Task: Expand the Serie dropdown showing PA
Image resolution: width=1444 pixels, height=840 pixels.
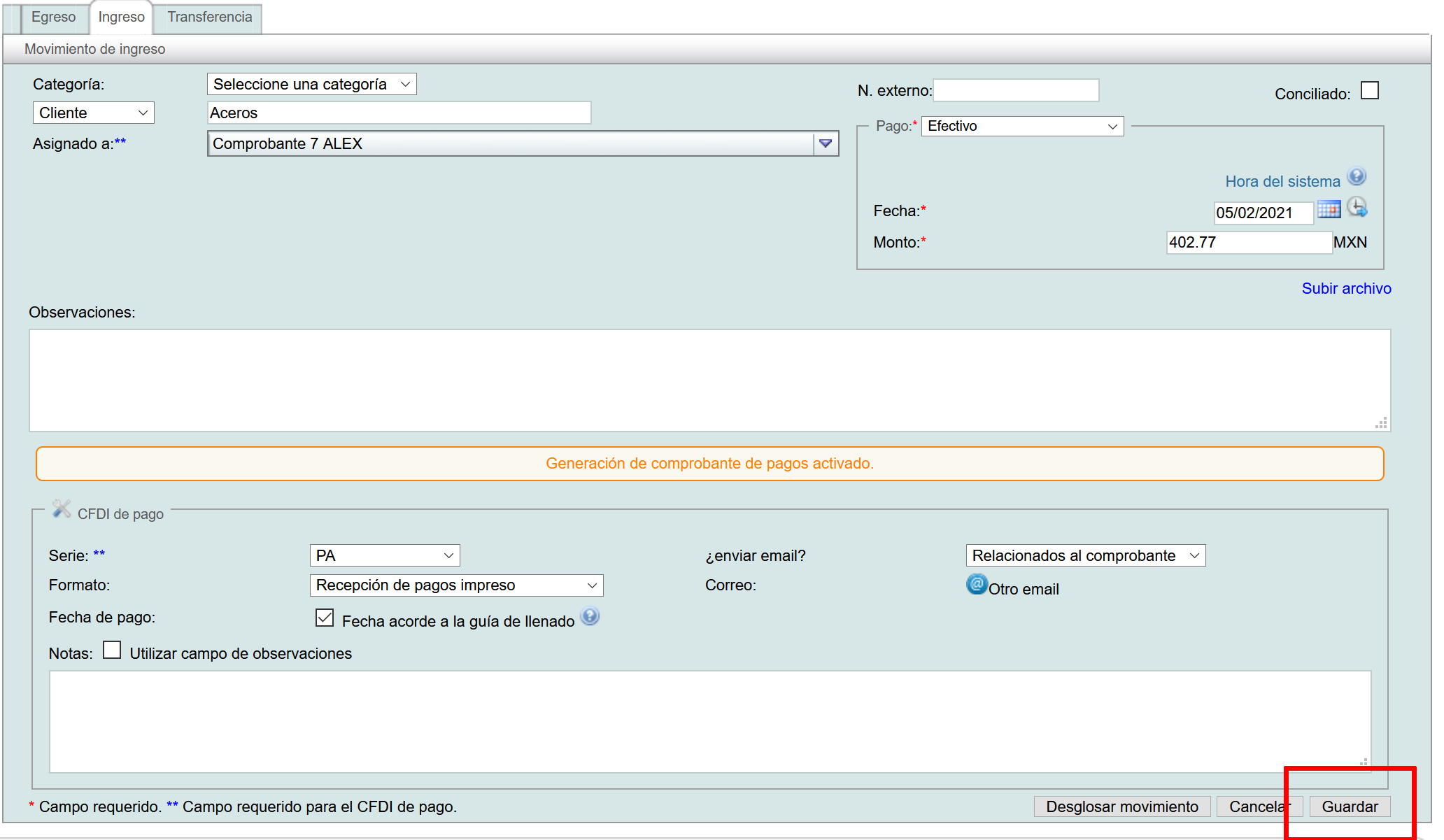Action: 384,555
